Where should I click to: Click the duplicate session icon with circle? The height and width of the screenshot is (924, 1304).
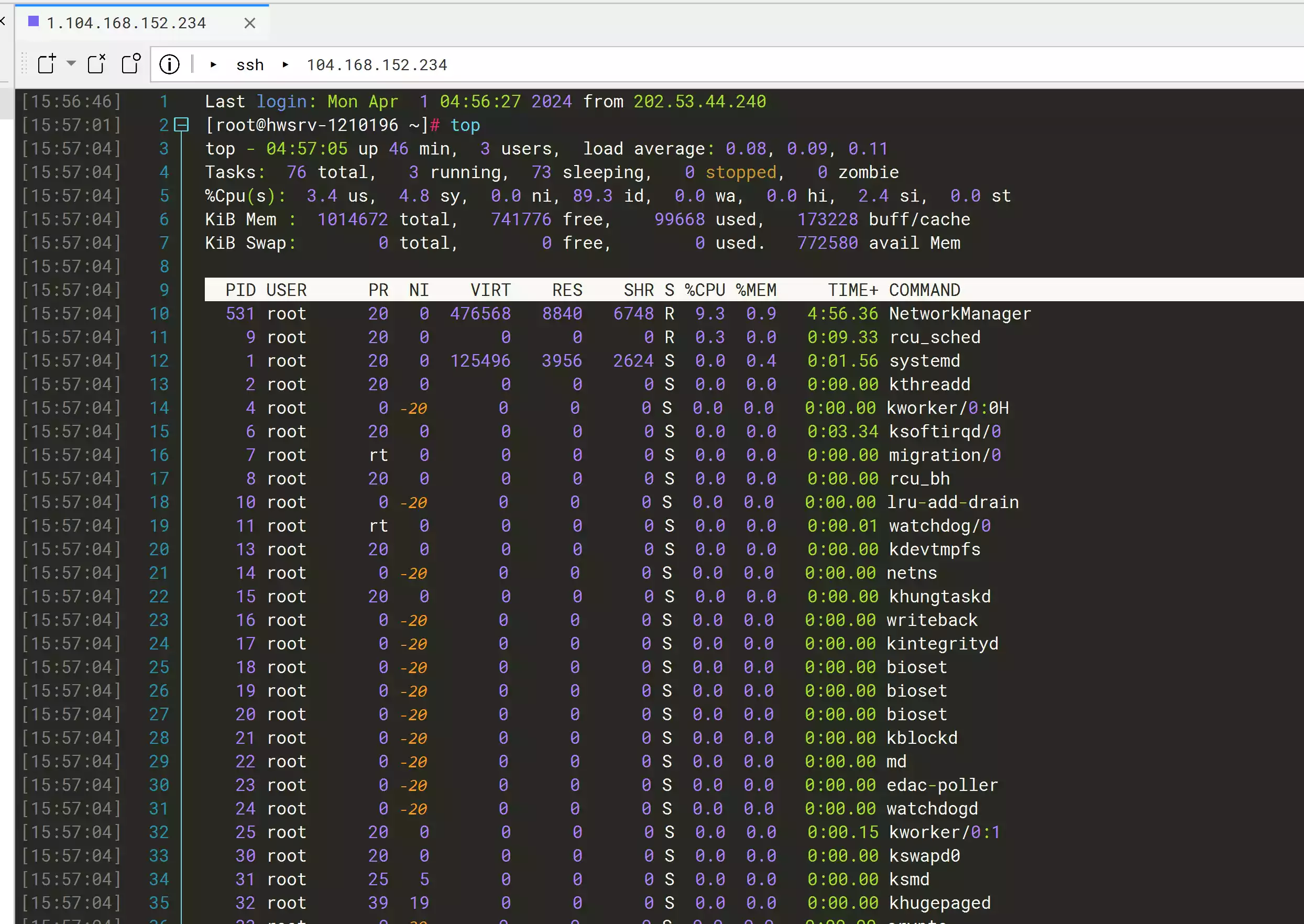[132, 64]
